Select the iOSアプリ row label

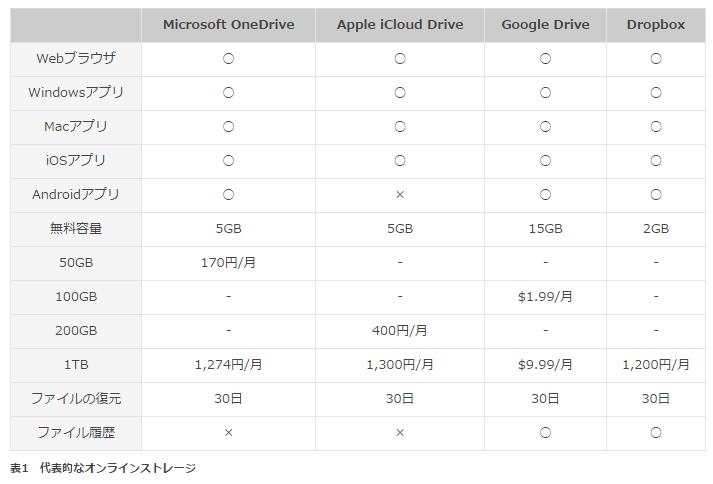coord(76,161)
